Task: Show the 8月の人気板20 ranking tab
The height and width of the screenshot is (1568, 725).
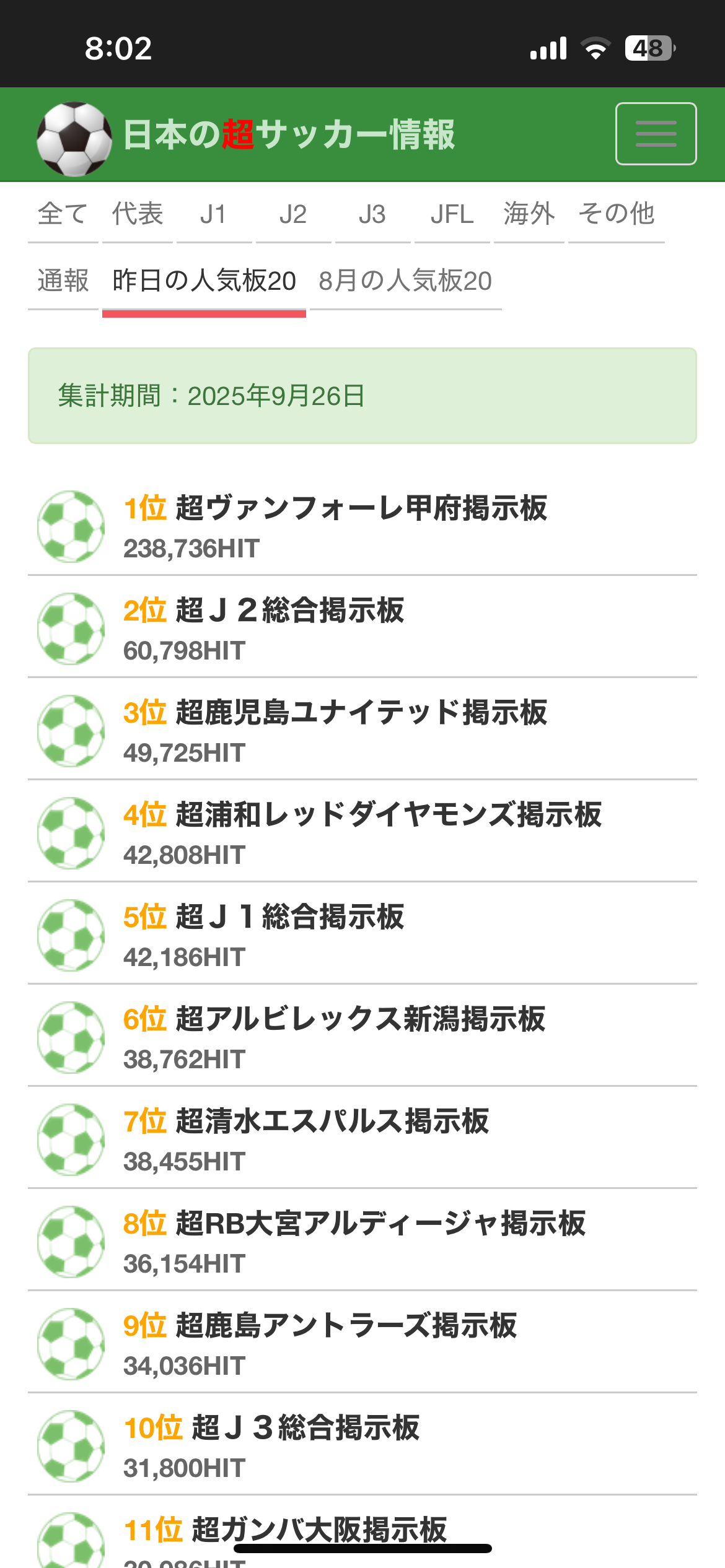Action: (405, 281)
